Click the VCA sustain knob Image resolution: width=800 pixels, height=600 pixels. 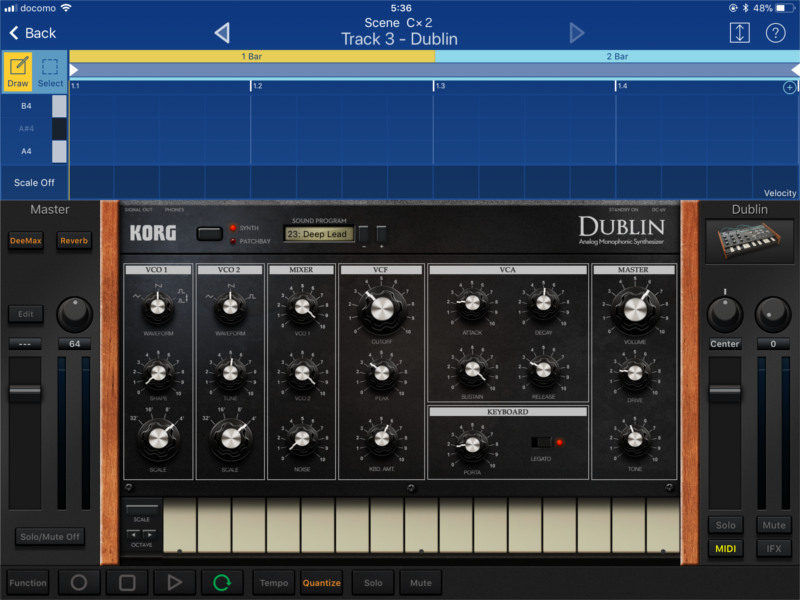472,368
